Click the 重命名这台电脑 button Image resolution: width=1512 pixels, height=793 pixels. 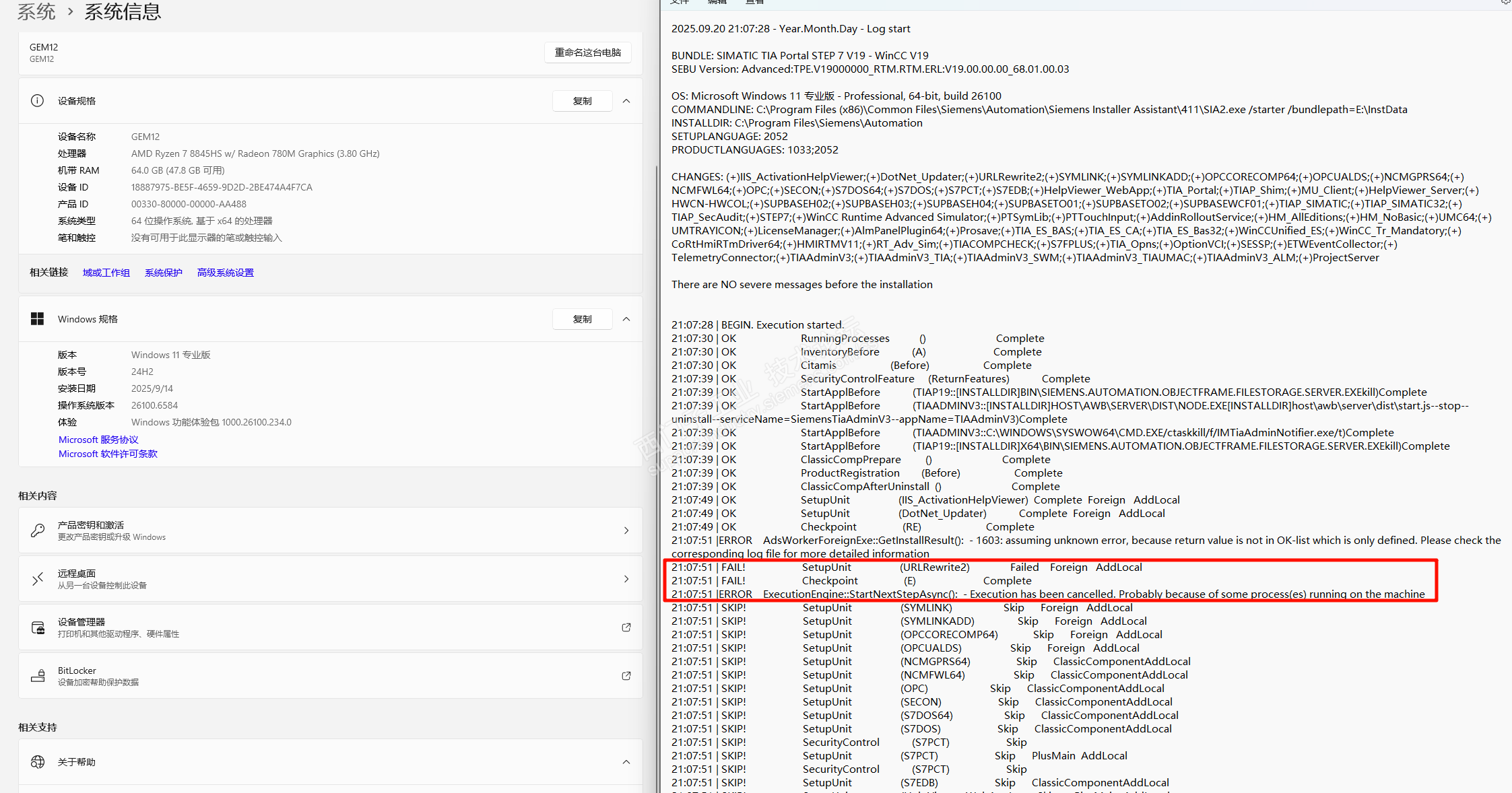click(x=587, y=53)
